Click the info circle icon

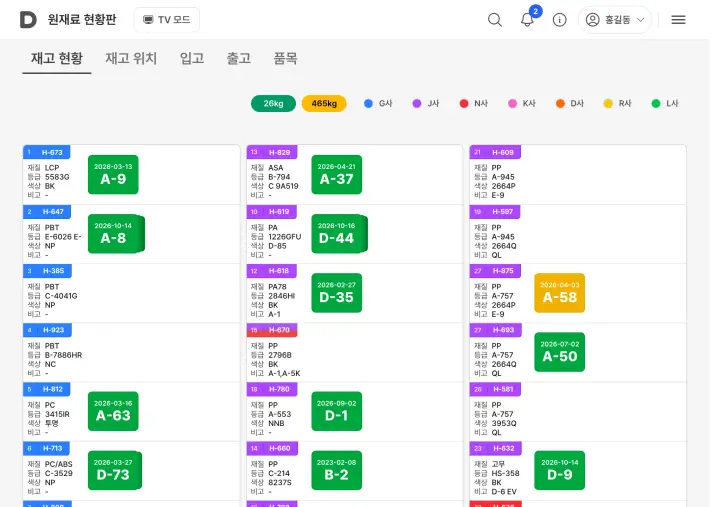point(559,20)
